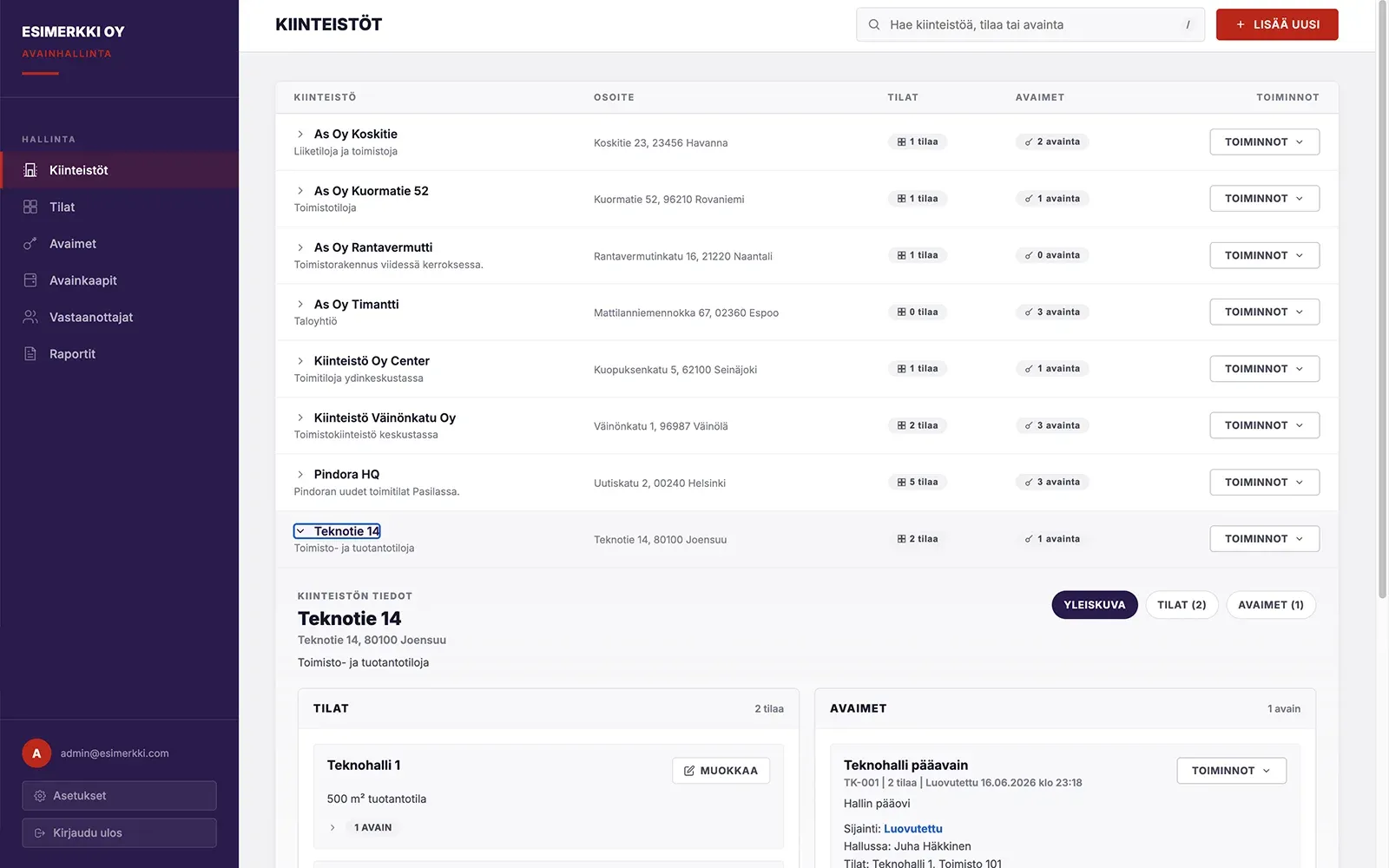Open Asetukset settings

click(x=119, y=796)
